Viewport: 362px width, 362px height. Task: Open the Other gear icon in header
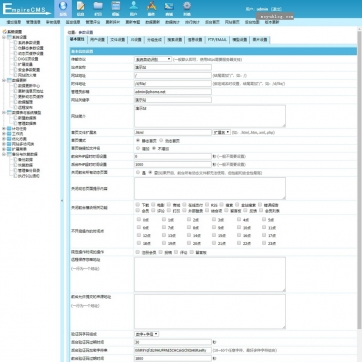point(187,6)
